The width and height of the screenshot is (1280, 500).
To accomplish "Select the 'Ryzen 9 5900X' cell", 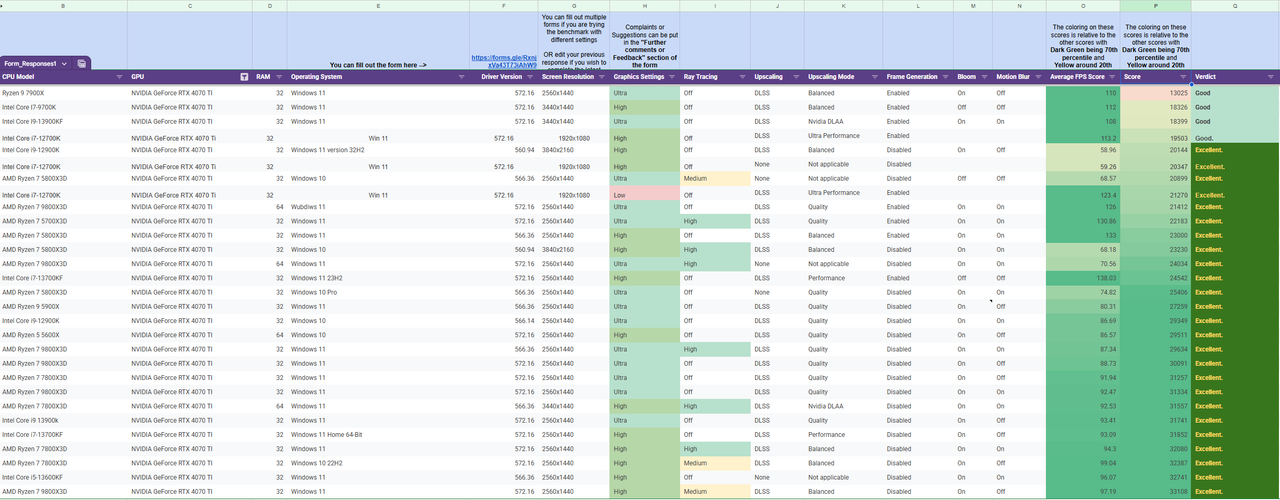I will click(64, 306).
